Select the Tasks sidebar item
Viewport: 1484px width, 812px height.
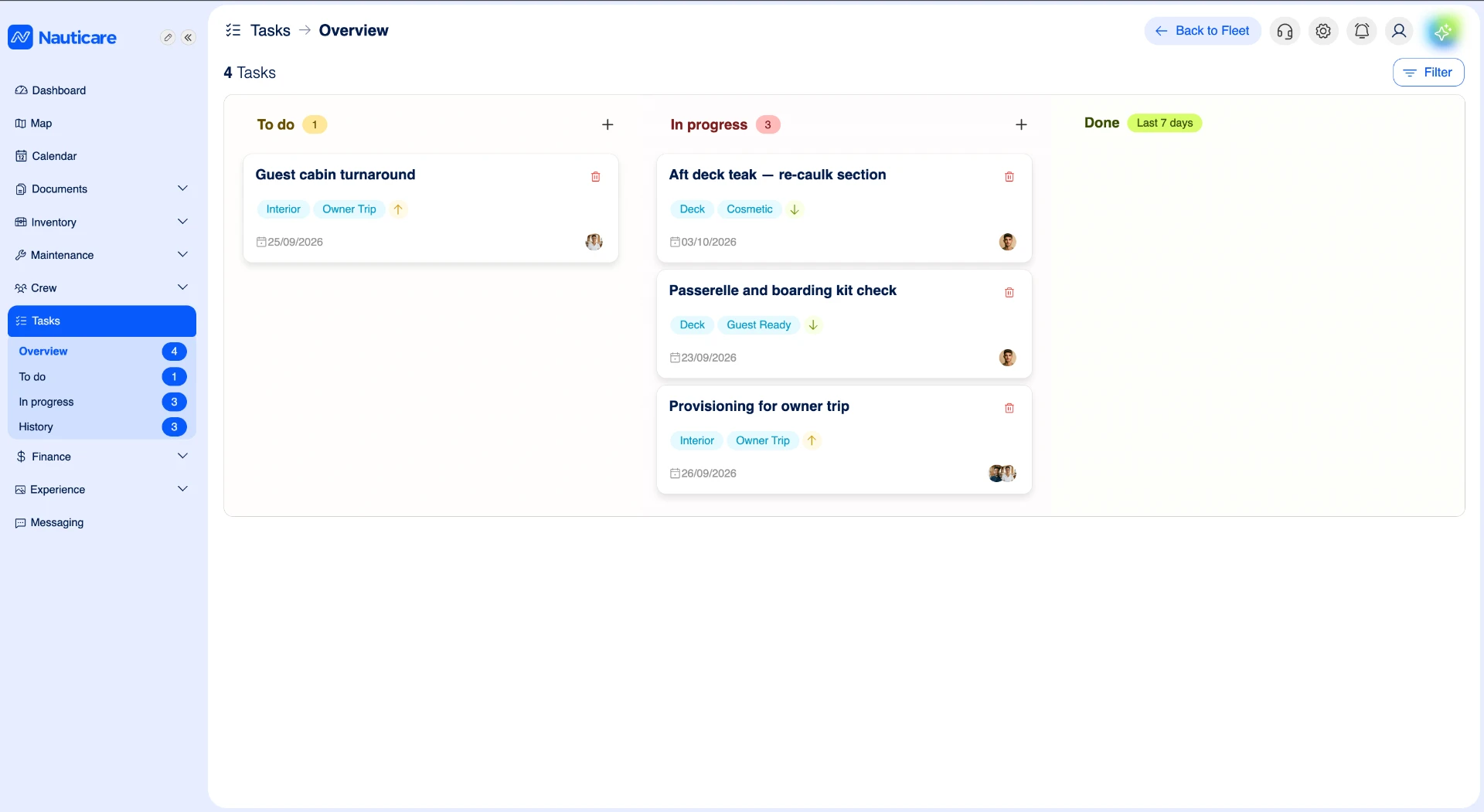tap(101, 321)
